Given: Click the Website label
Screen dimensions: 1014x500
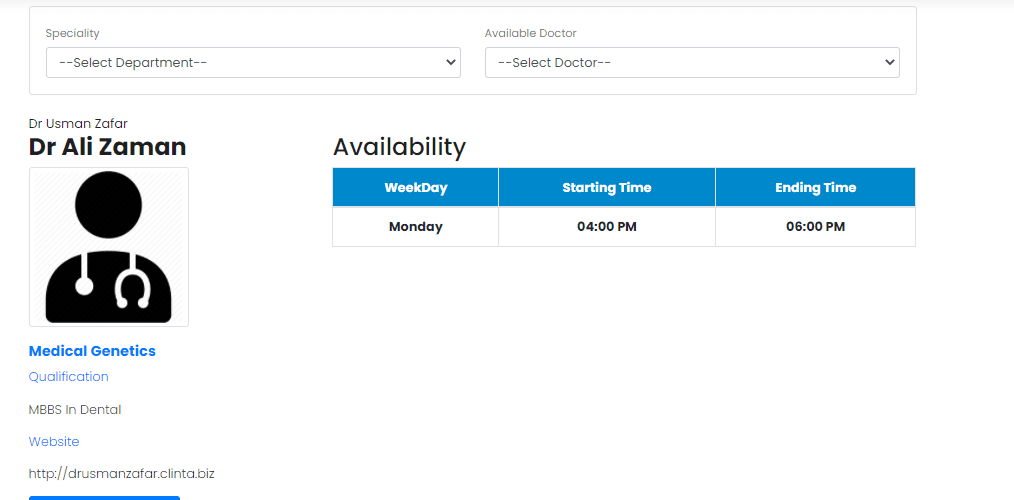Looking at the screenshot, I should (x=54, y=442).
